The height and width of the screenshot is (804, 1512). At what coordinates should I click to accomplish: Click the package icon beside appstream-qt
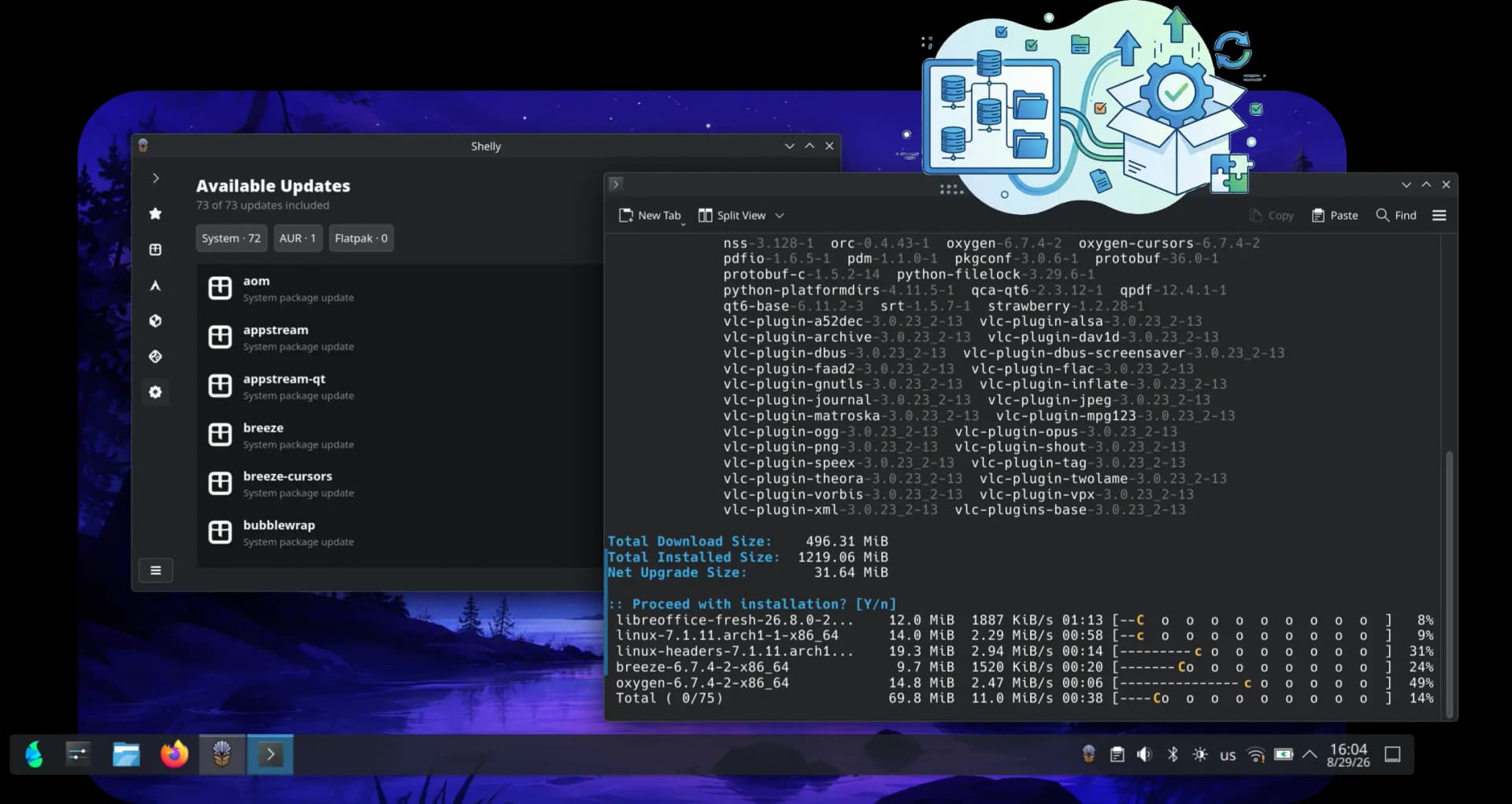pos(220,386)
